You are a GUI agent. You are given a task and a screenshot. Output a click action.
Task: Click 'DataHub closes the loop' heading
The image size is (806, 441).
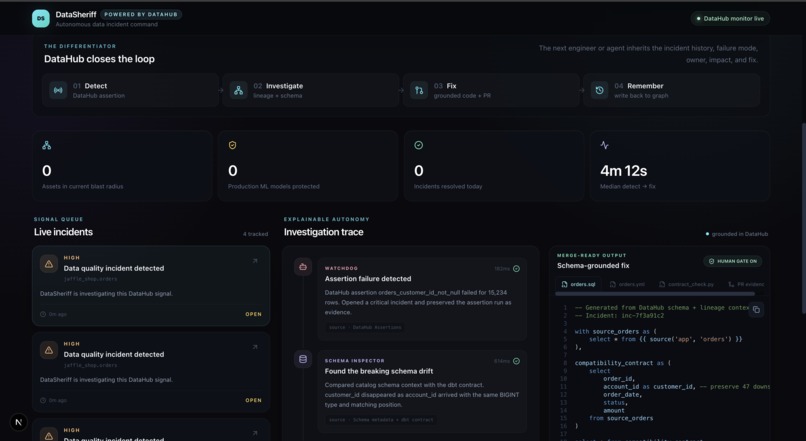[99, 59]
